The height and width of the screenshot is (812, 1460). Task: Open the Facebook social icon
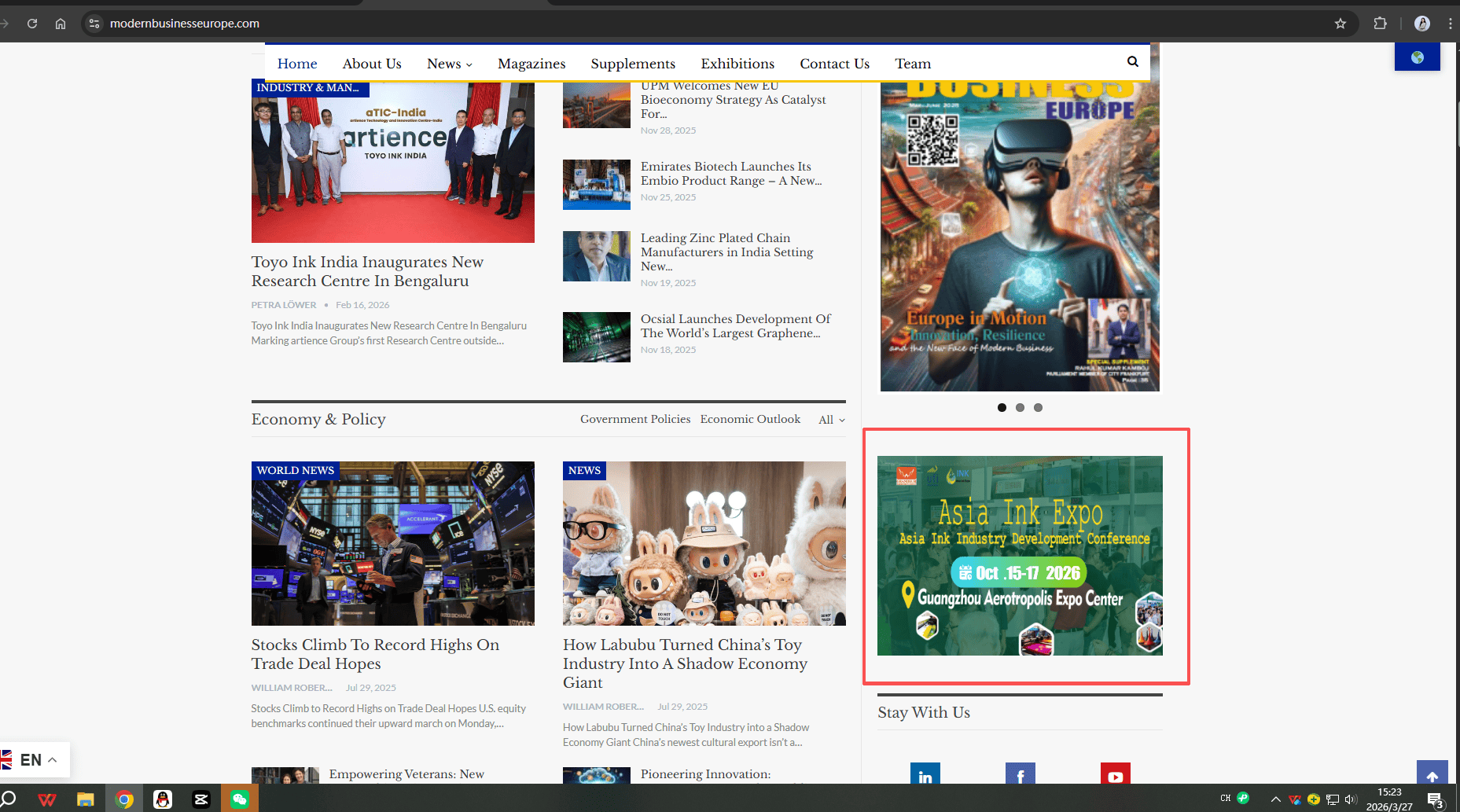pyautogui.click(x=1020, y=775)
